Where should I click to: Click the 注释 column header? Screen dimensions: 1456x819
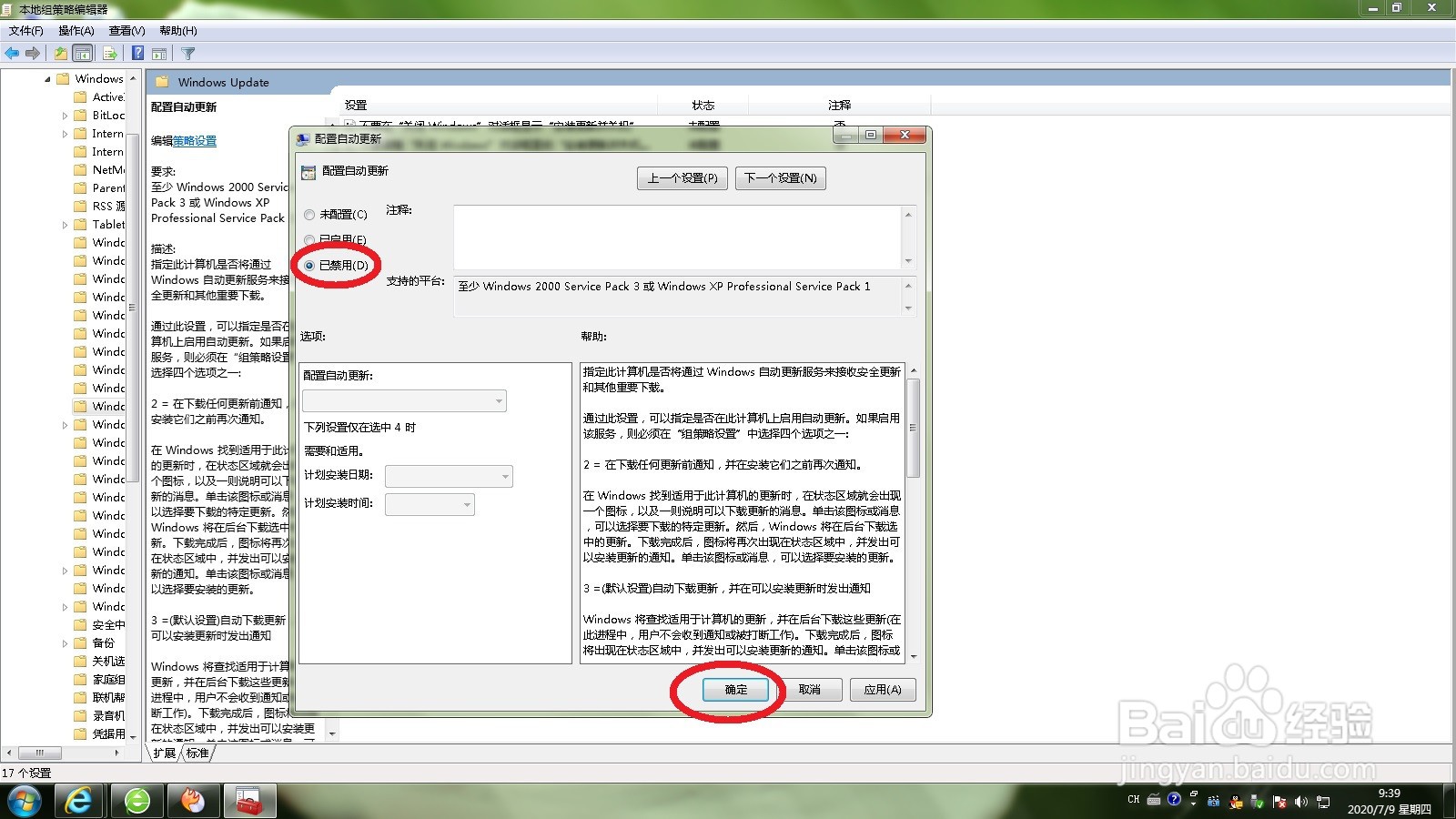point(839,106)
